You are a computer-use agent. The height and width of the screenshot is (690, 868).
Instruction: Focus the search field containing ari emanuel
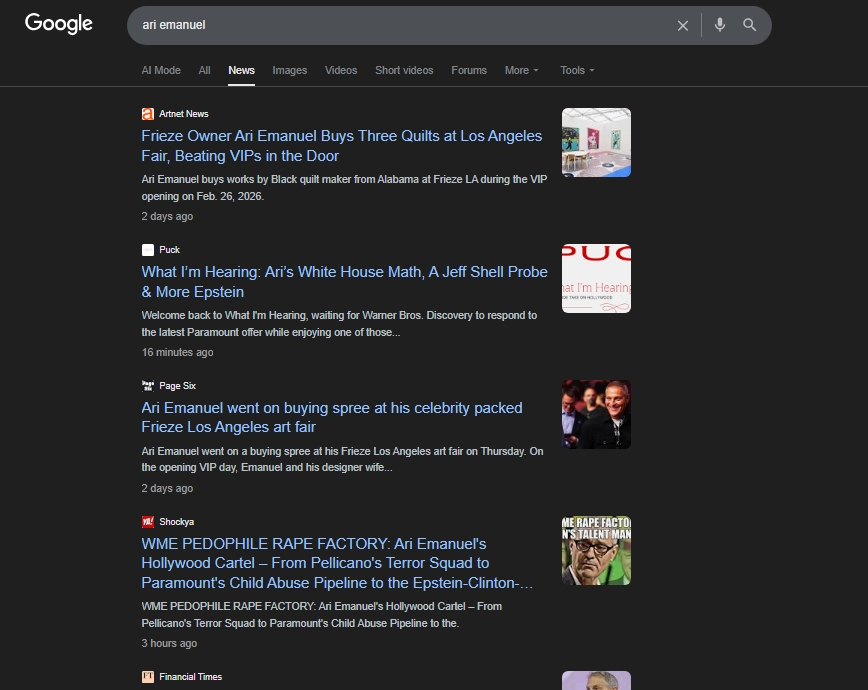coord(400,26)
